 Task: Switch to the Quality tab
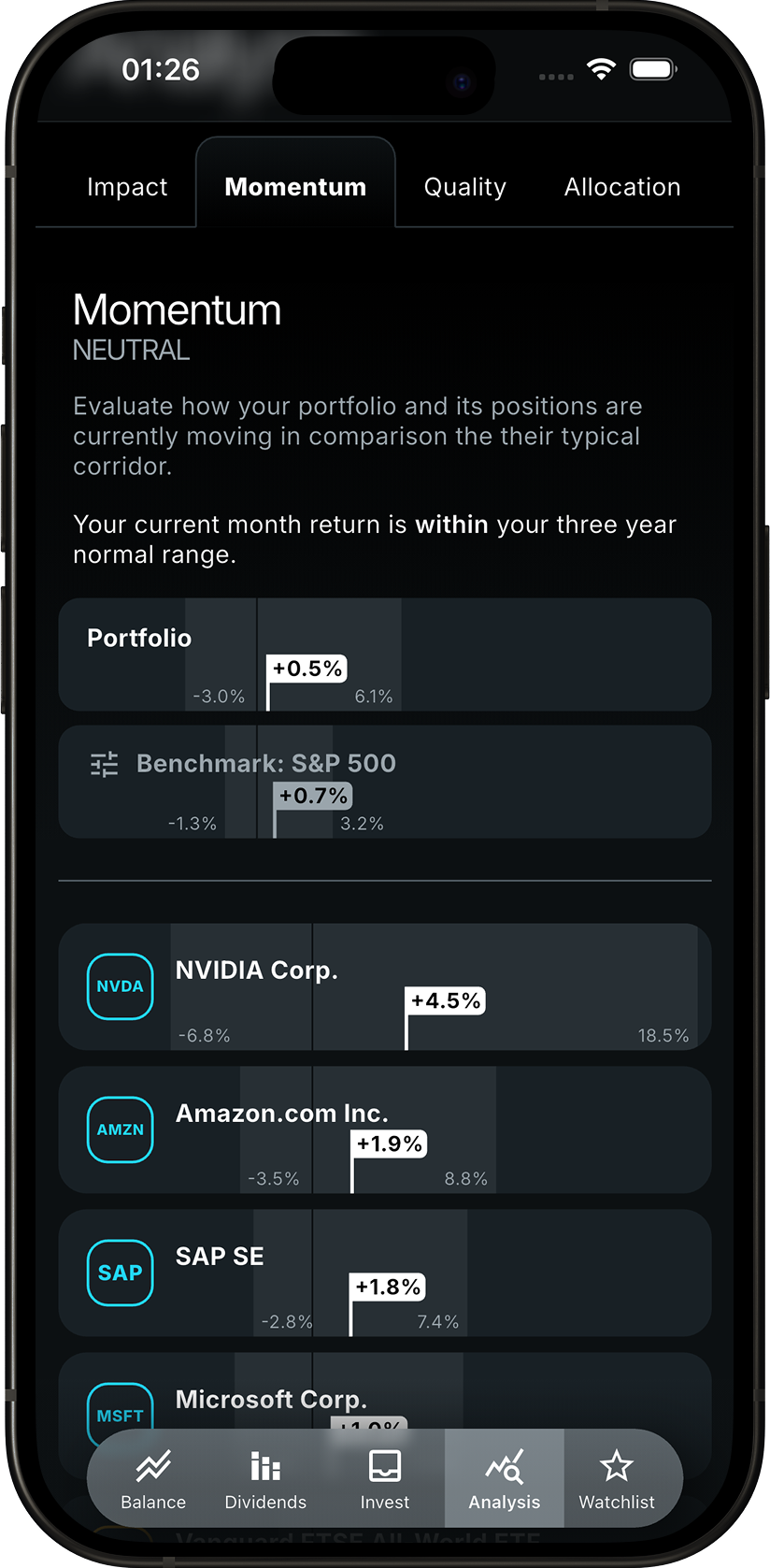coord(464,186)
